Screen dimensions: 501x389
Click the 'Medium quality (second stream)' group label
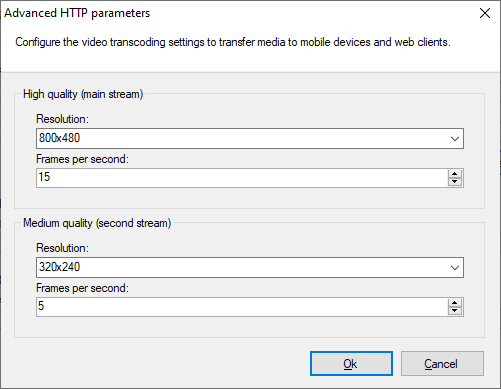coord(97,223)
